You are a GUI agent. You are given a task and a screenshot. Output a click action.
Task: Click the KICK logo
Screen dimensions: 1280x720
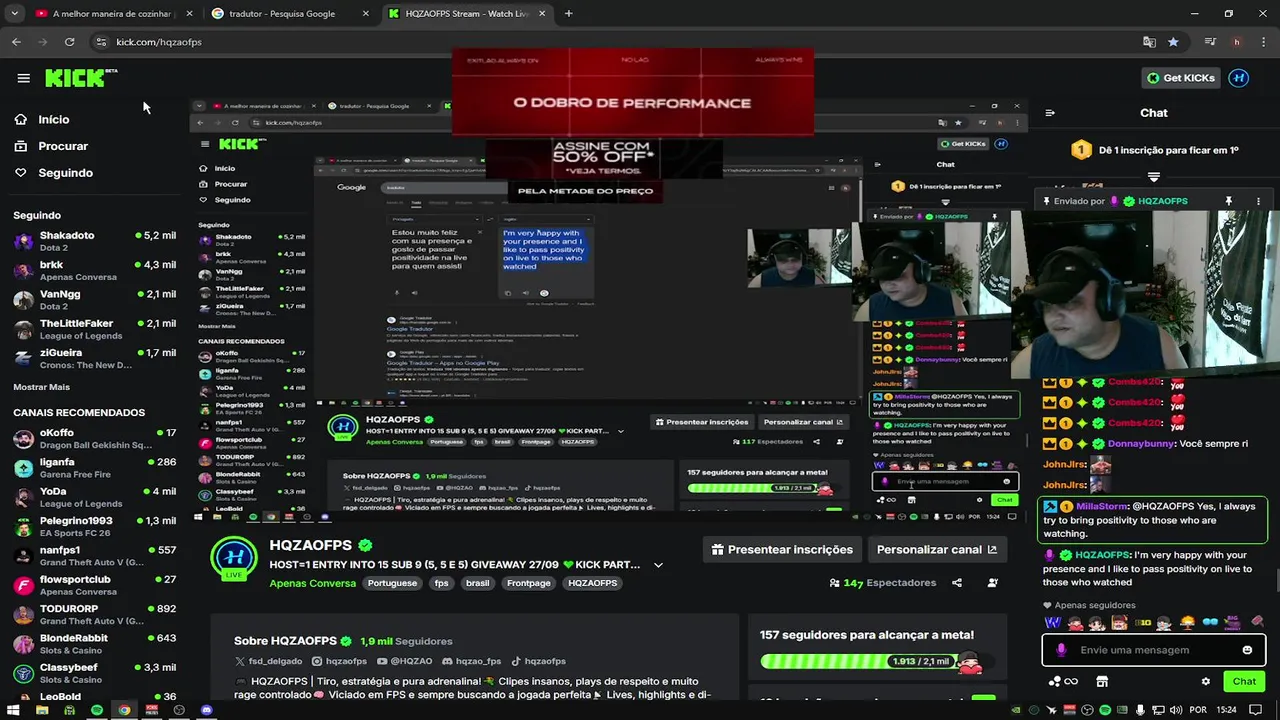(80, 78)
